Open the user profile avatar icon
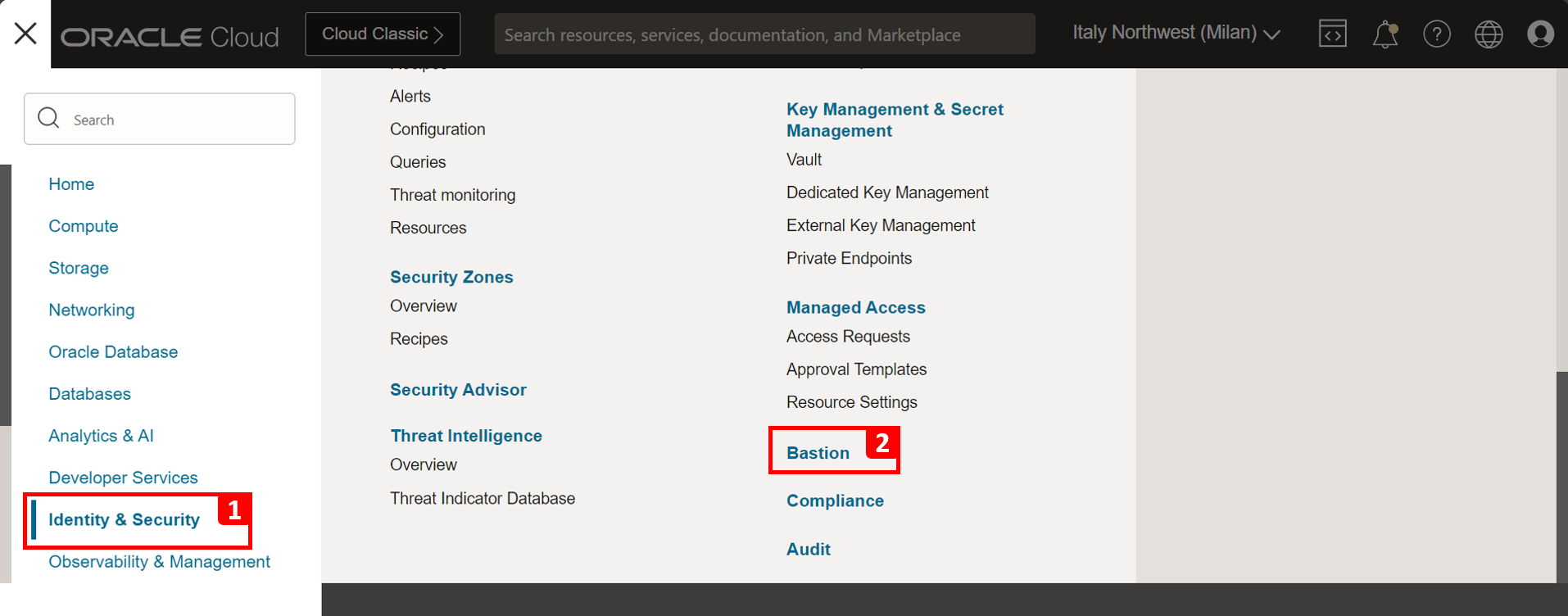 pyautogui.click(x=1540, y=34)
